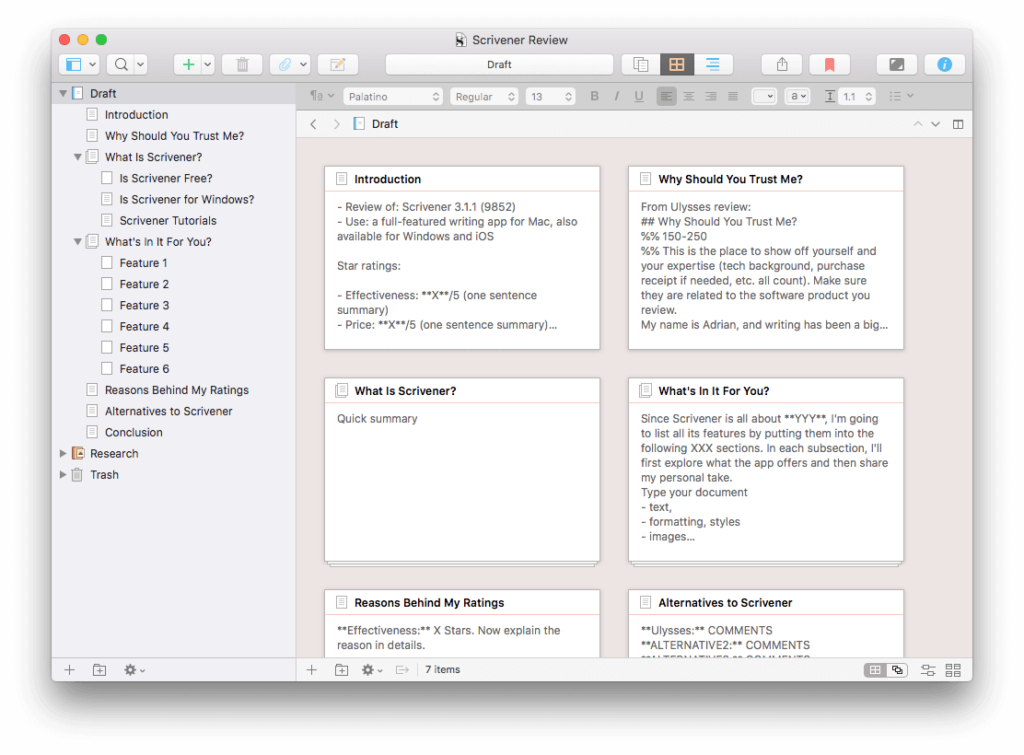This screenshot has width=1024, height=755.
Task: Select Why Should You Trust Me? in binder
Action: click(174, 136)
